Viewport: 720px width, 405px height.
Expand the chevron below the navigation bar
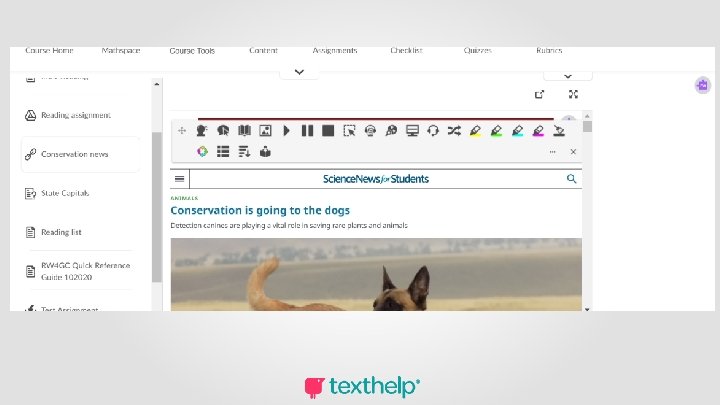[x=299, y=72]
